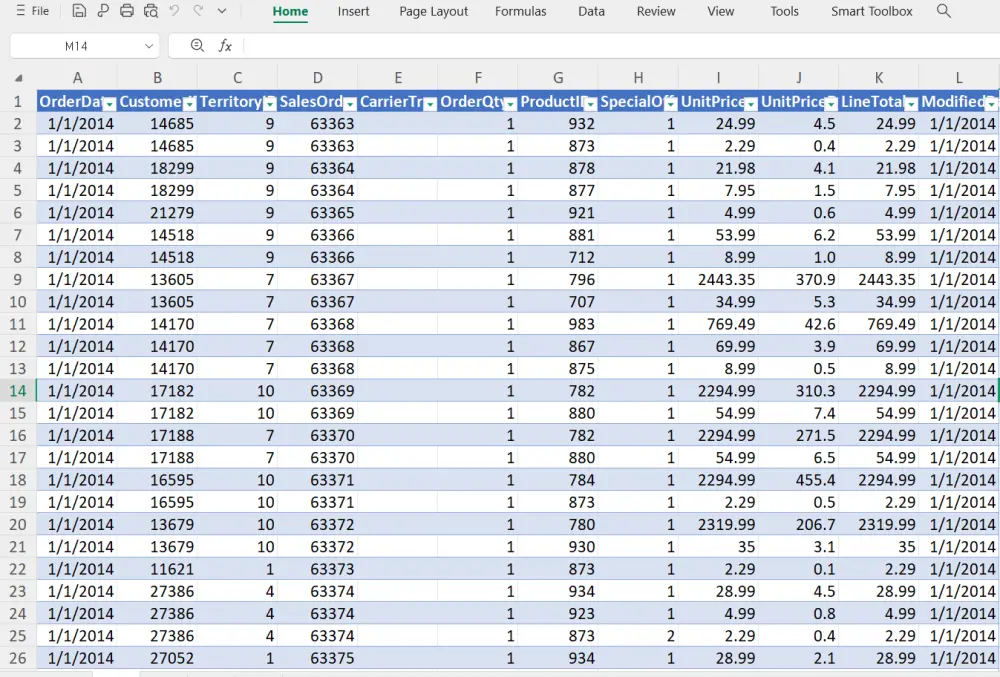
Task: Open the SpecialOf column filter dropdown
Action: coord(670,103)
